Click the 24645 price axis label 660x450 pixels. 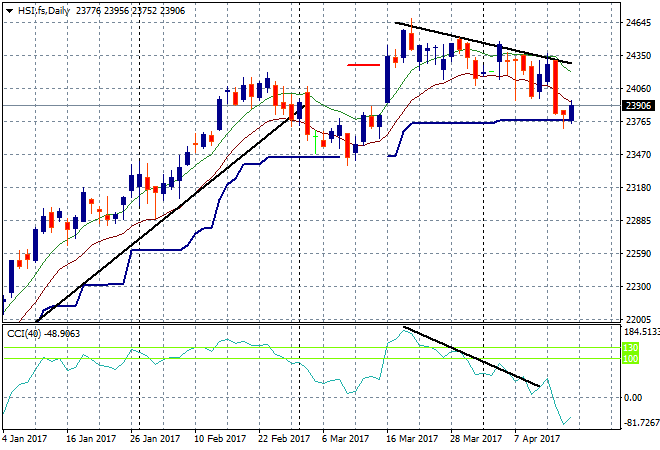(x=639, y=23)
